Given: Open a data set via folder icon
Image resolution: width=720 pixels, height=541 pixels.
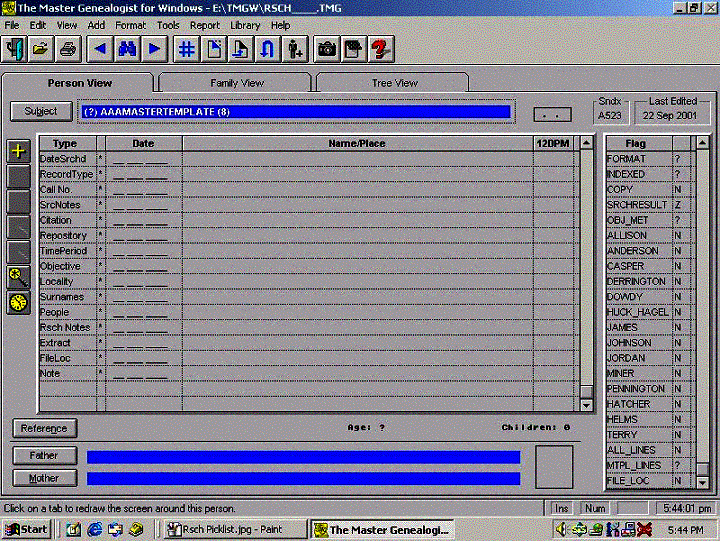Looking at the screenshot, I should click(x=41, y=49).
